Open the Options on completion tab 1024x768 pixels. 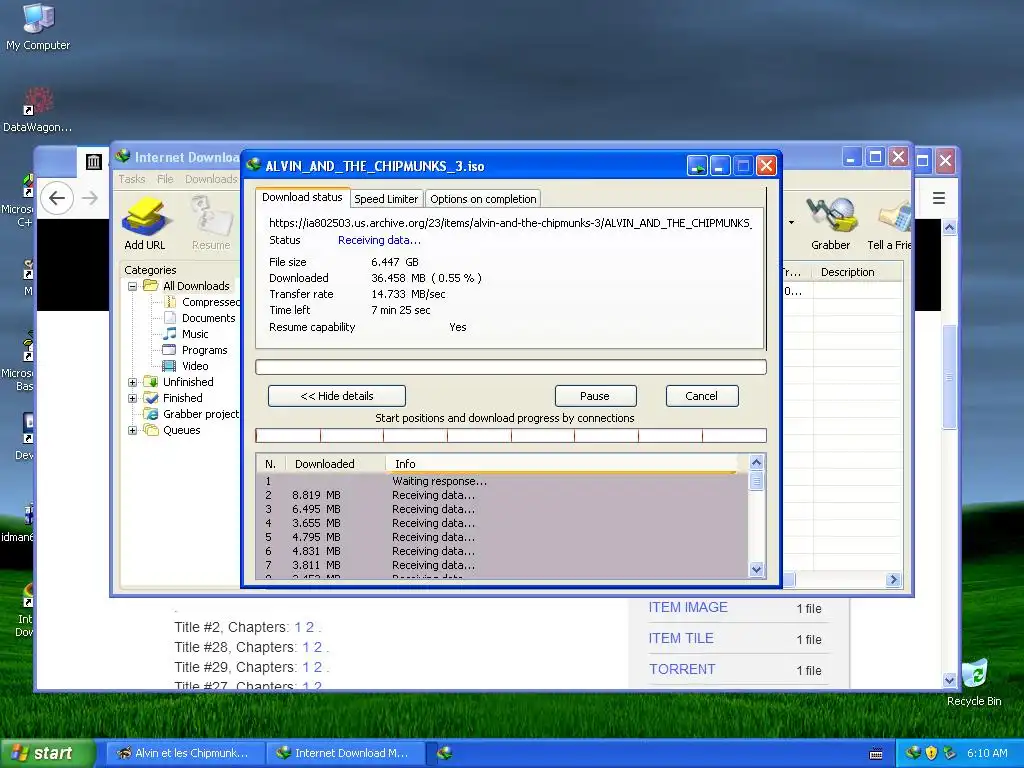483,199
